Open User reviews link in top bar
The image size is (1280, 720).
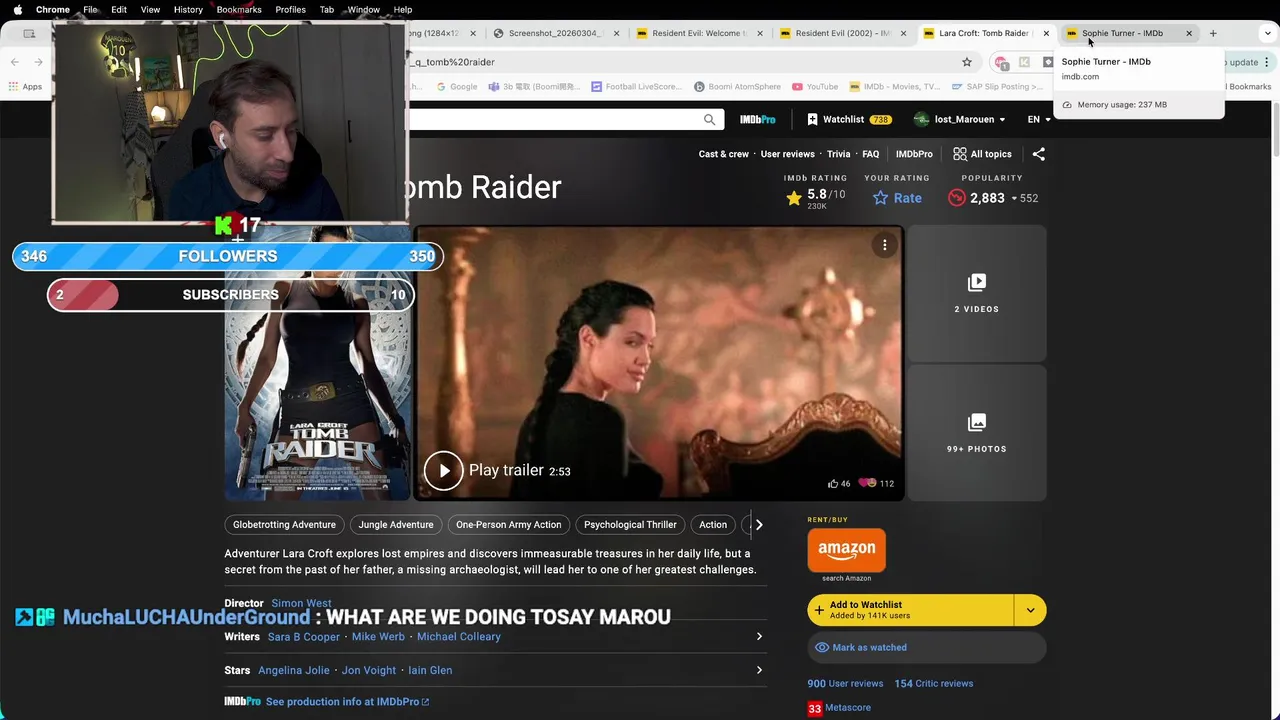click(x=787, y=154)
